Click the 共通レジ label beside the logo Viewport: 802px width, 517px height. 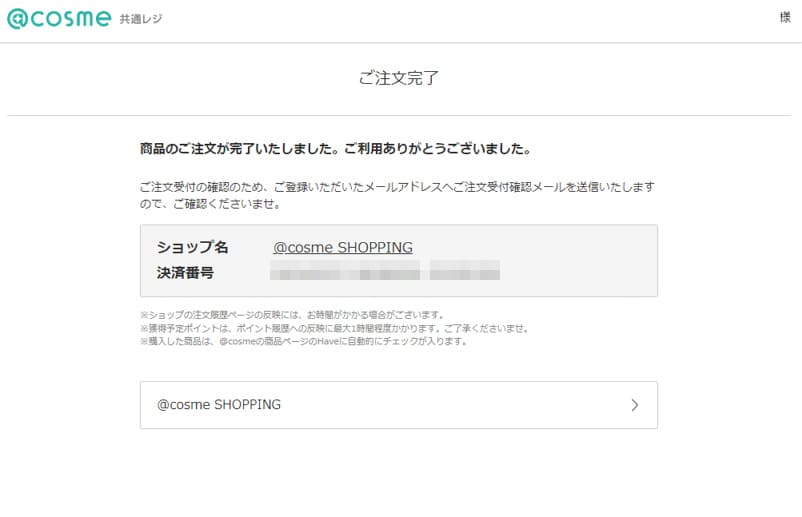coord(141,19)
